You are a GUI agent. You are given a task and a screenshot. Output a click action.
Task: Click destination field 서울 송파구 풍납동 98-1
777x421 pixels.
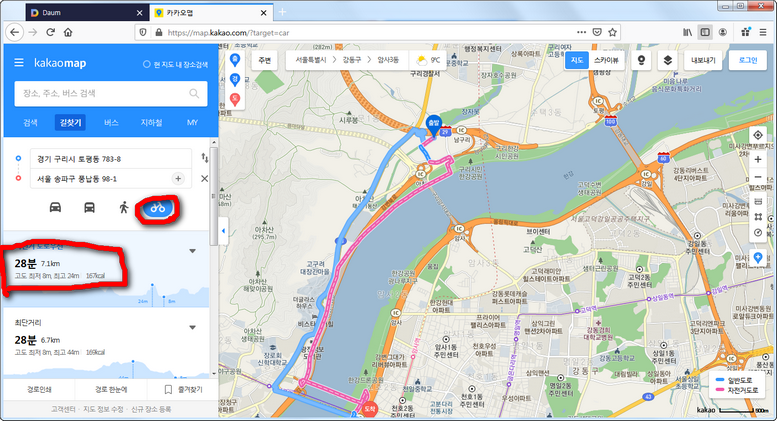point(111,179)
